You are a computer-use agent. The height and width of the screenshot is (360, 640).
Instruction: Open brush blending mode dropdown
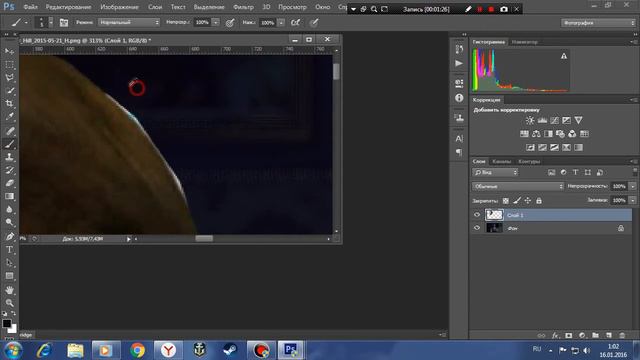coord(129,23)
